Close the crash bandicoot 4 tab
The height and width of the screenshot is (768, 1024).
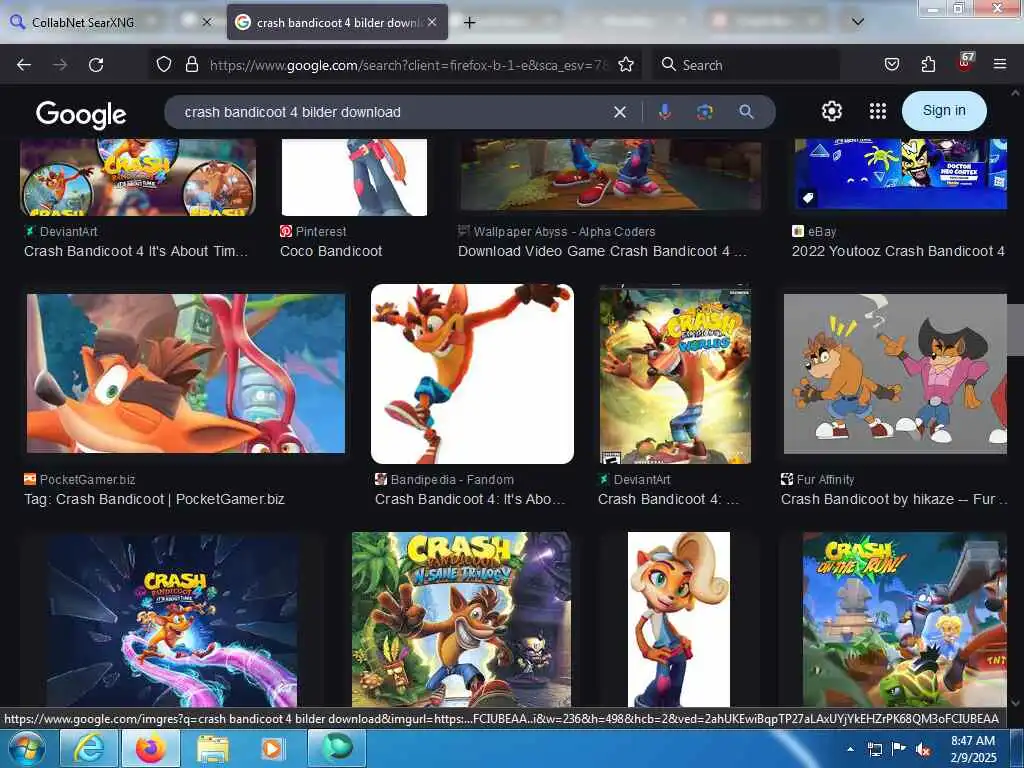(432, 22)
